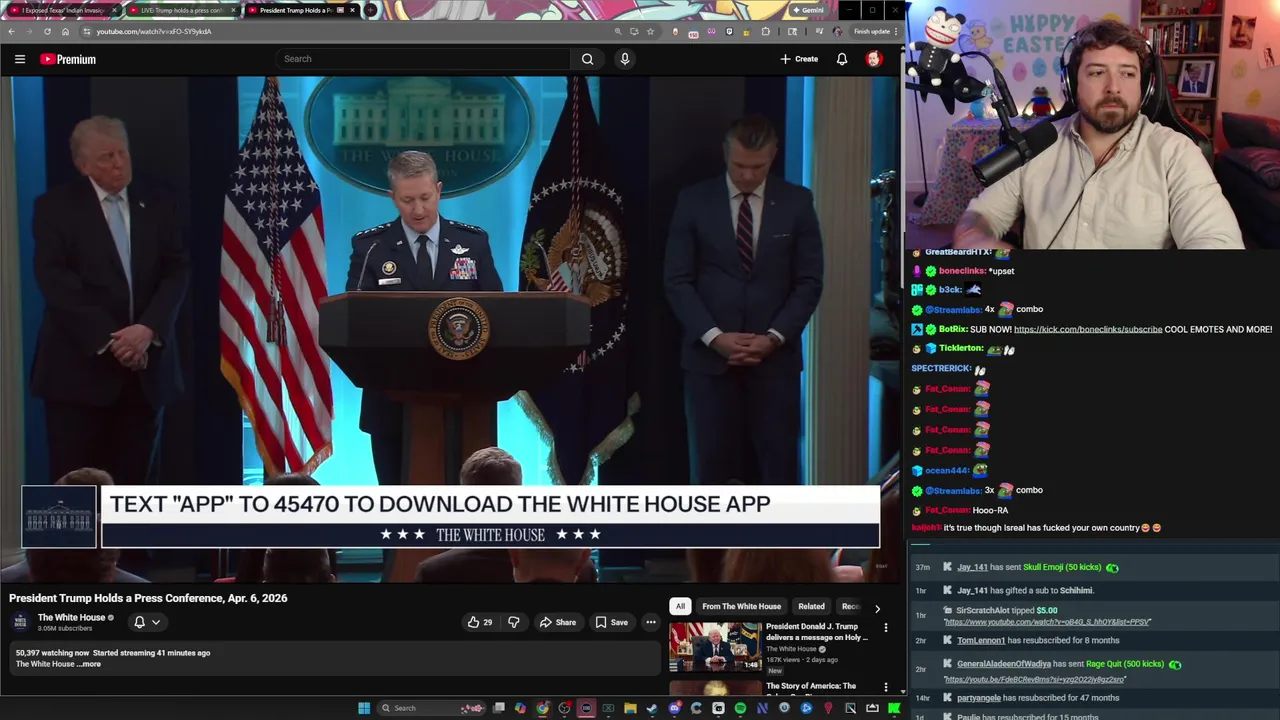
Task: Share the press conference video
Action: click(x=558, y=622)
